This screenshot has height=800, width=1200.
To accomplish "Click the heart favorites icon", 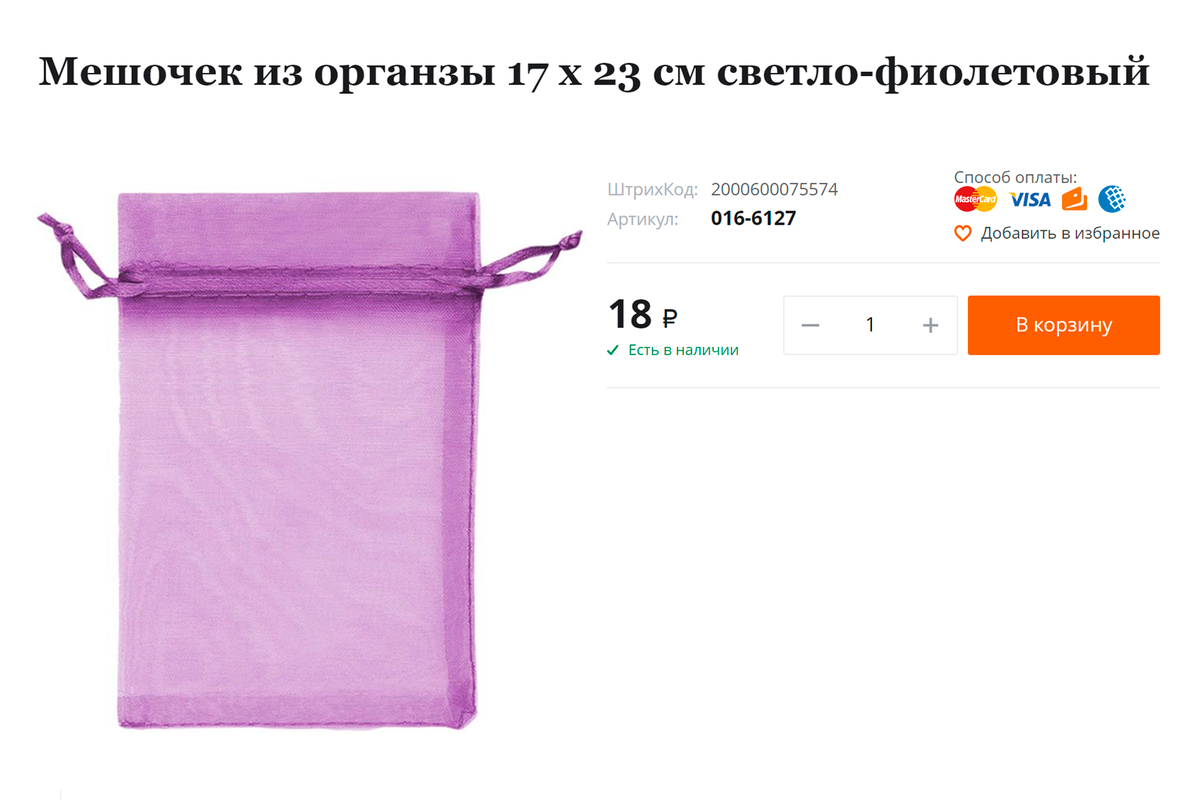I will 962,233.
